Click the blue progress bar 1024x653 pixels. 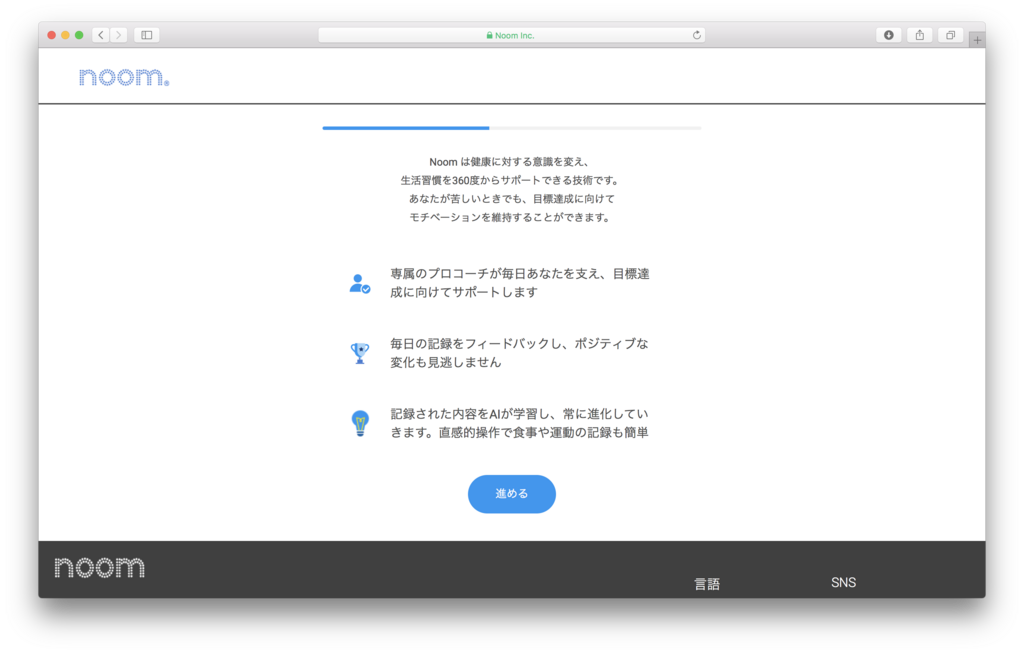click(x=406, y=128)
